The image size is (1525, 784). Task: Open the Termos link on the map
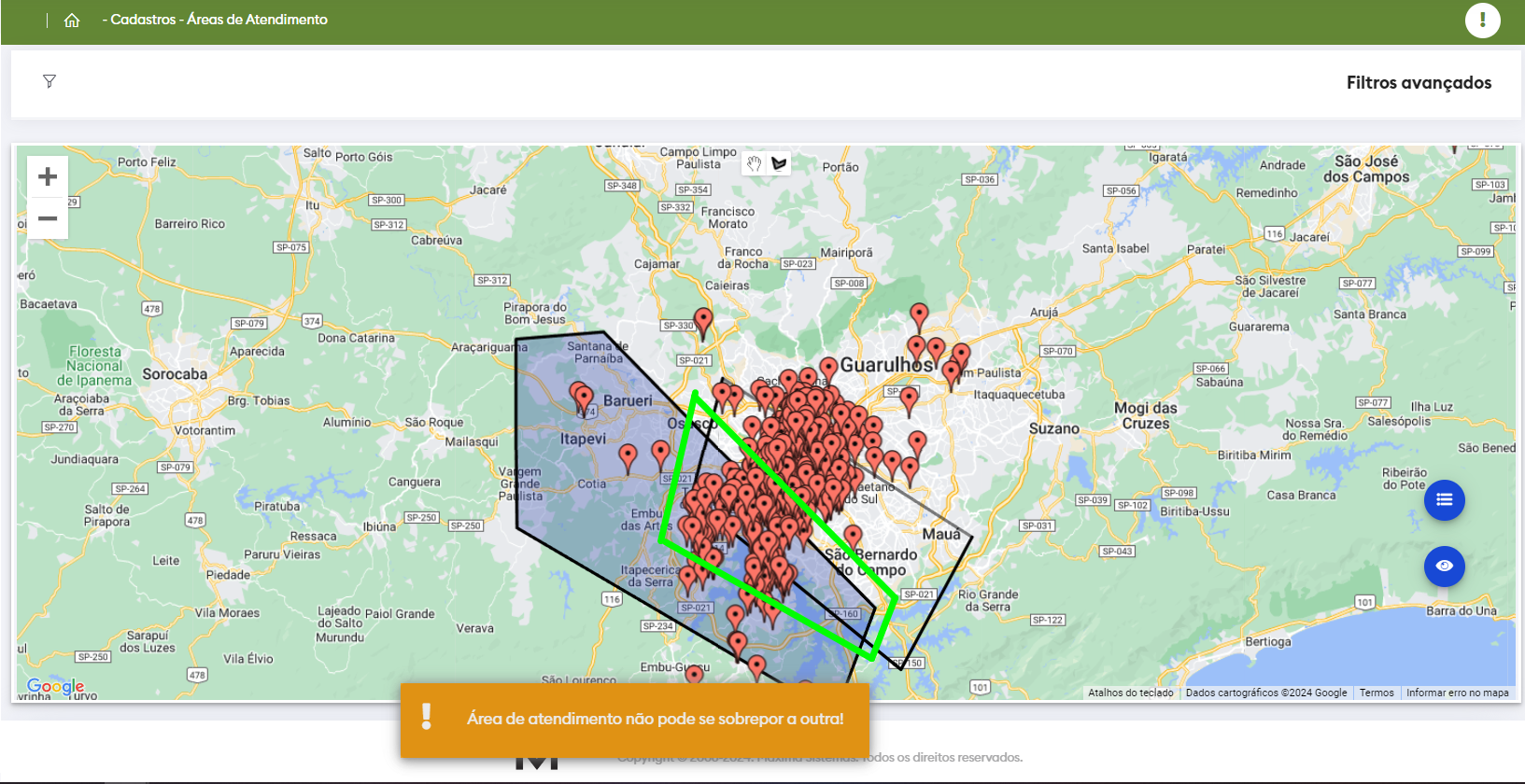pos(1376,693)
